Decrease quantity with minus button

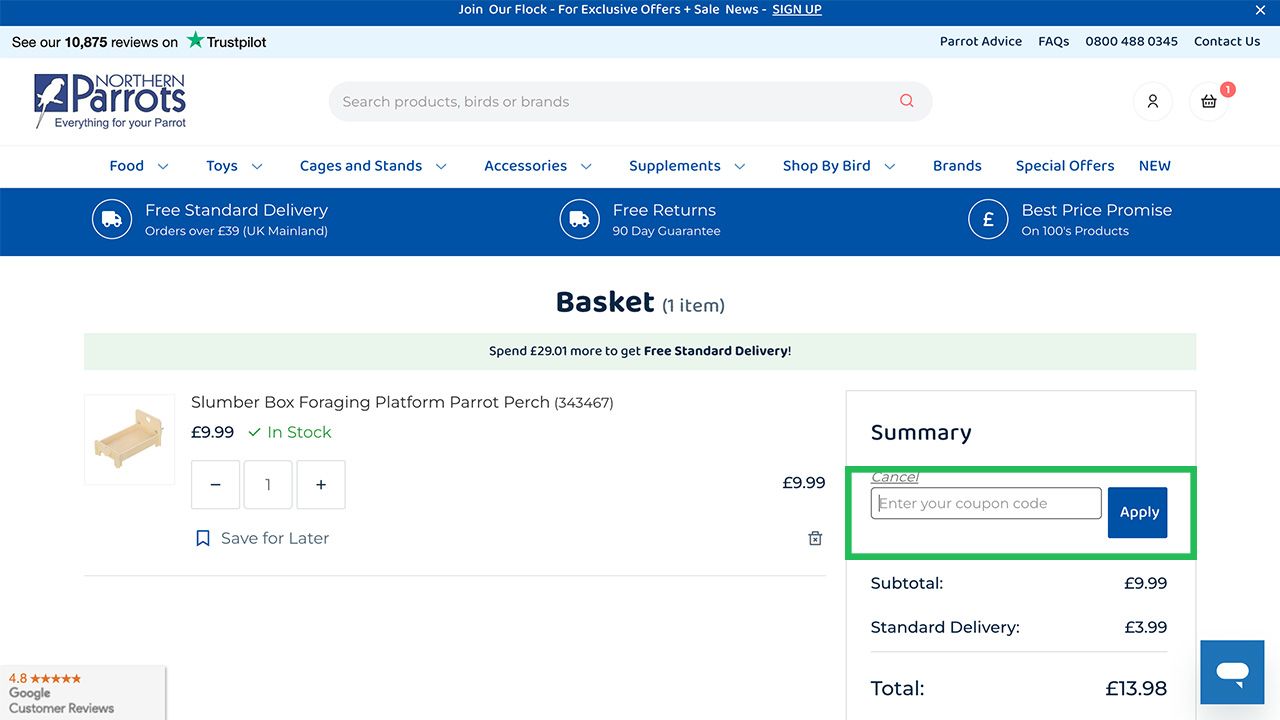pyautogui.click(x=216, y=485)
